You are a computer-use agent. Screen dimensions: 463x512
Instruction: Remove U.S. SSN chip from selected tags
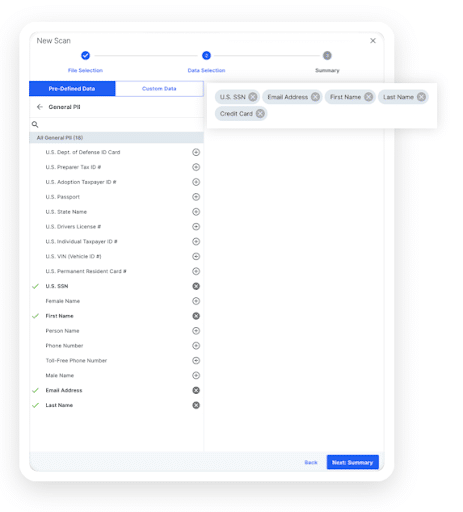(x=253, y=97)
